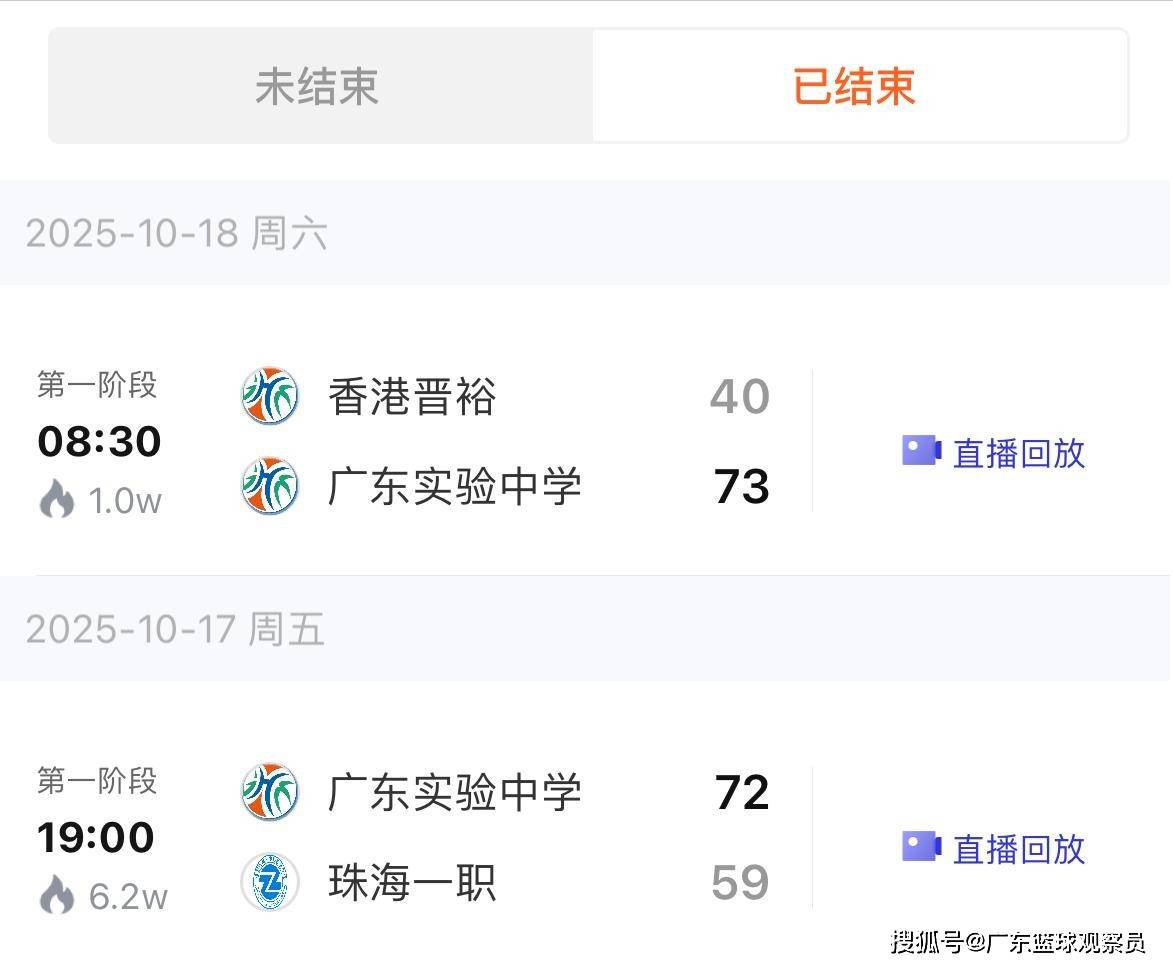This screenshot has height=967, width=1173.
Task: Click score 72 in Friday match
Action: (x=741, y=793)
